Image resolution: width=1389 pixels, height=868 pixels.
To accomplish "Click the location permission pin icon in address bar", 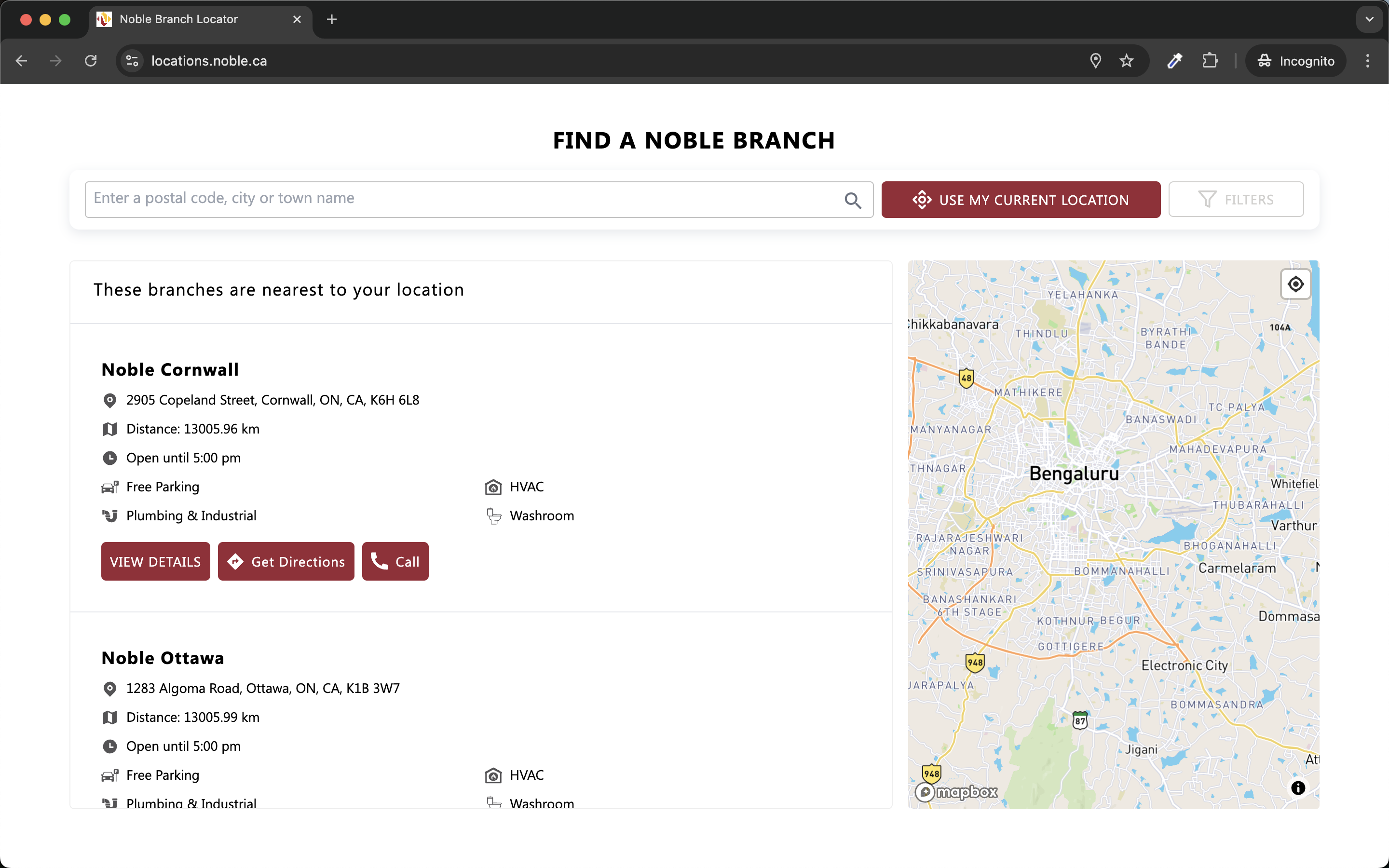I will pos(1095,61).
